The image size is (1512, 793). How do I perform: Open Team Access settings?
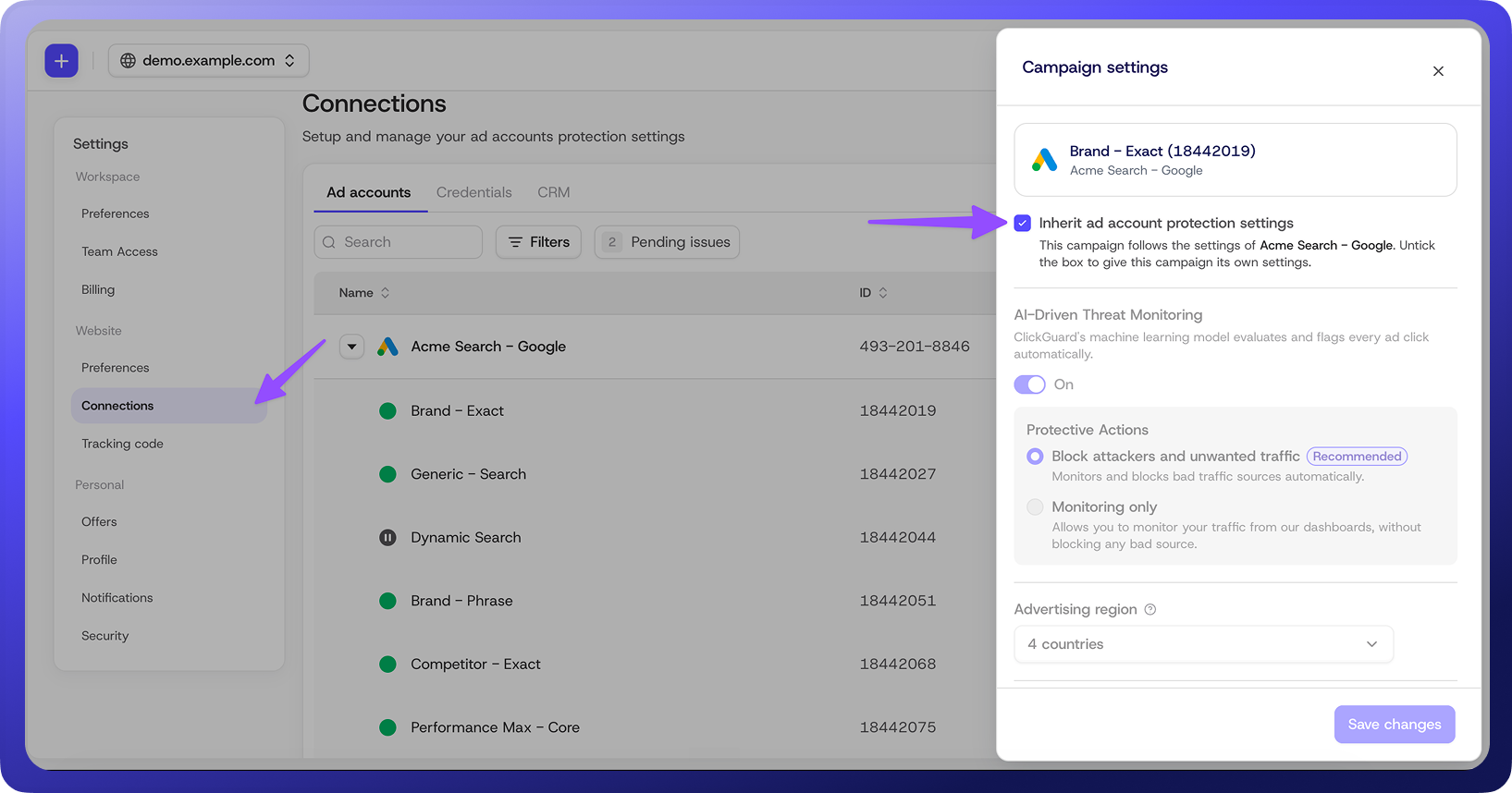pos(119,251)
